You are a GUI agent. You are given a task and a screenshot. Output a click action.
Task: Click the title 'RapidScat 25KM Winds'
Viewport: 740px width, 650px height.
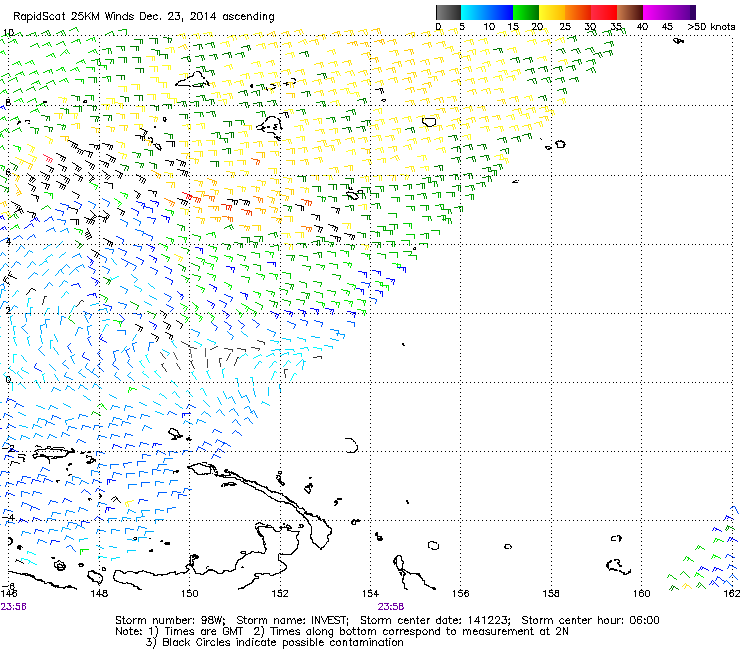pos(74,17)
